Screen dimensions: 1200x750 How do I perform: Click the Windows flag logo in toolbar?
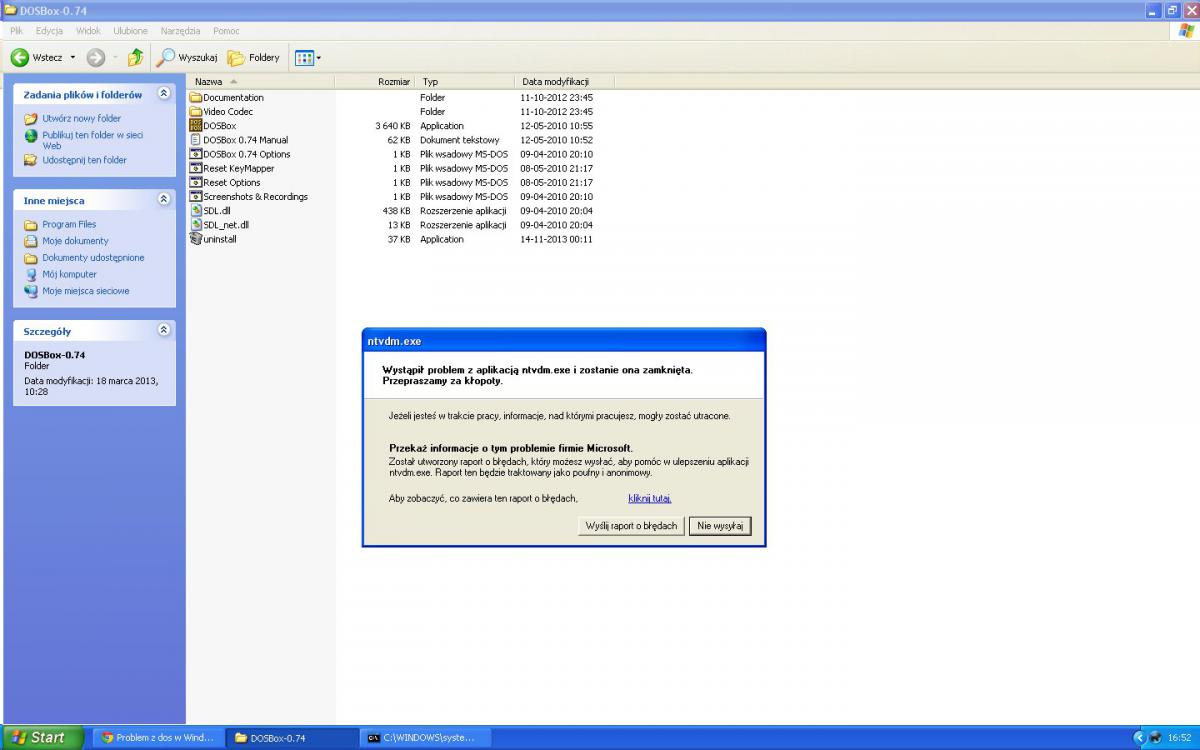point(1187,31)
